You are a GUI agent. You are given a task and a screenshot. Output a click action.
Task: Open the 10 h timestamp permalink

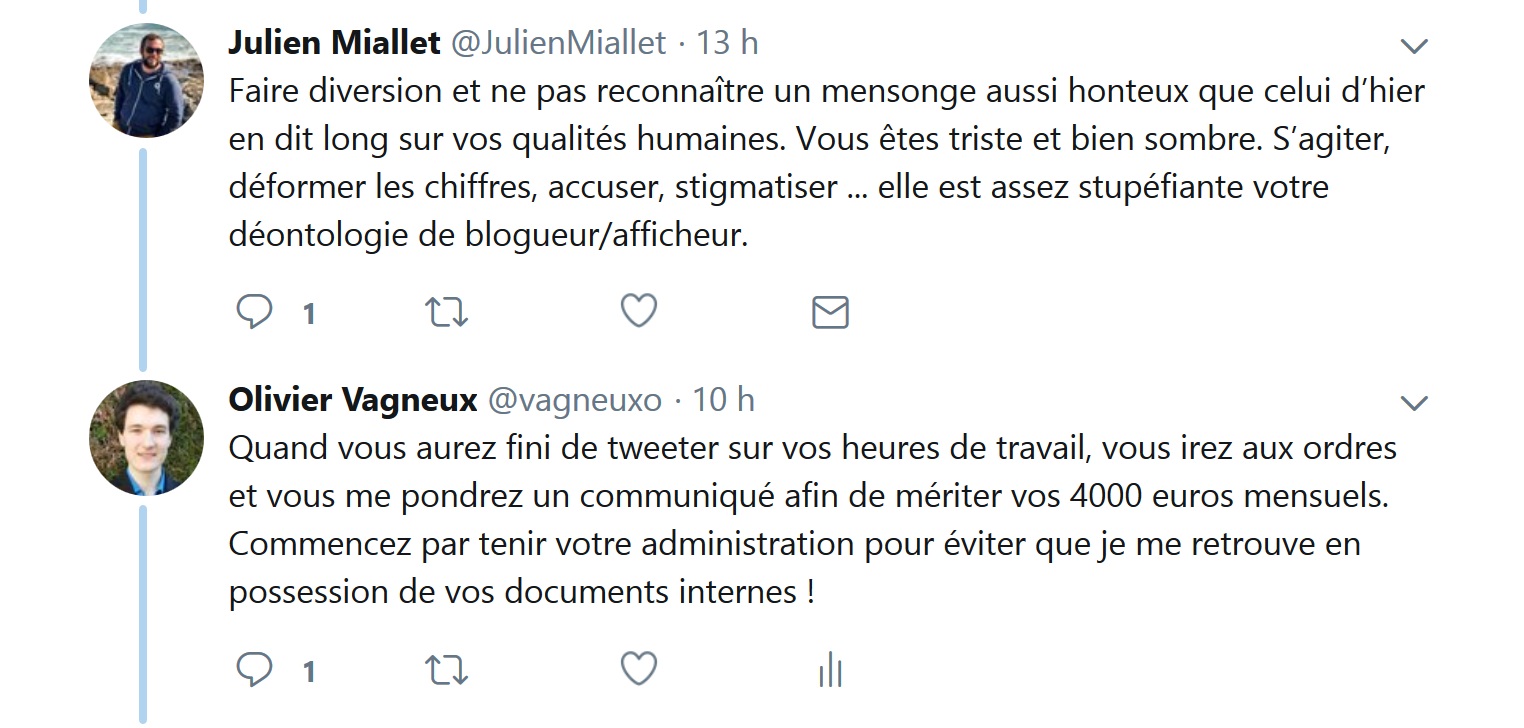tap(723, 400)
